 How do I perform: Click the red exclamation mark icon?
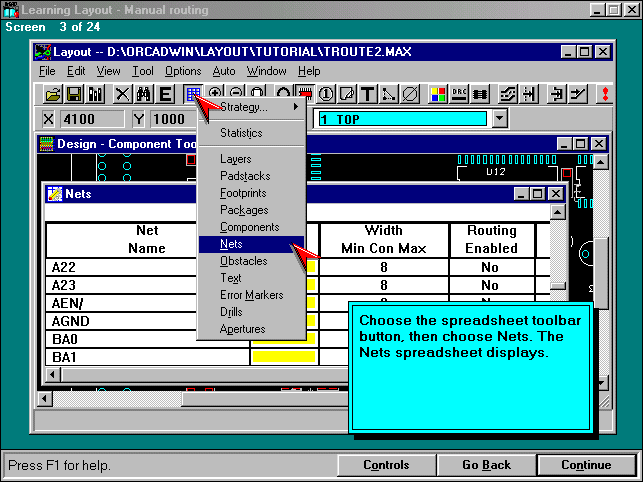coord(605,94)
